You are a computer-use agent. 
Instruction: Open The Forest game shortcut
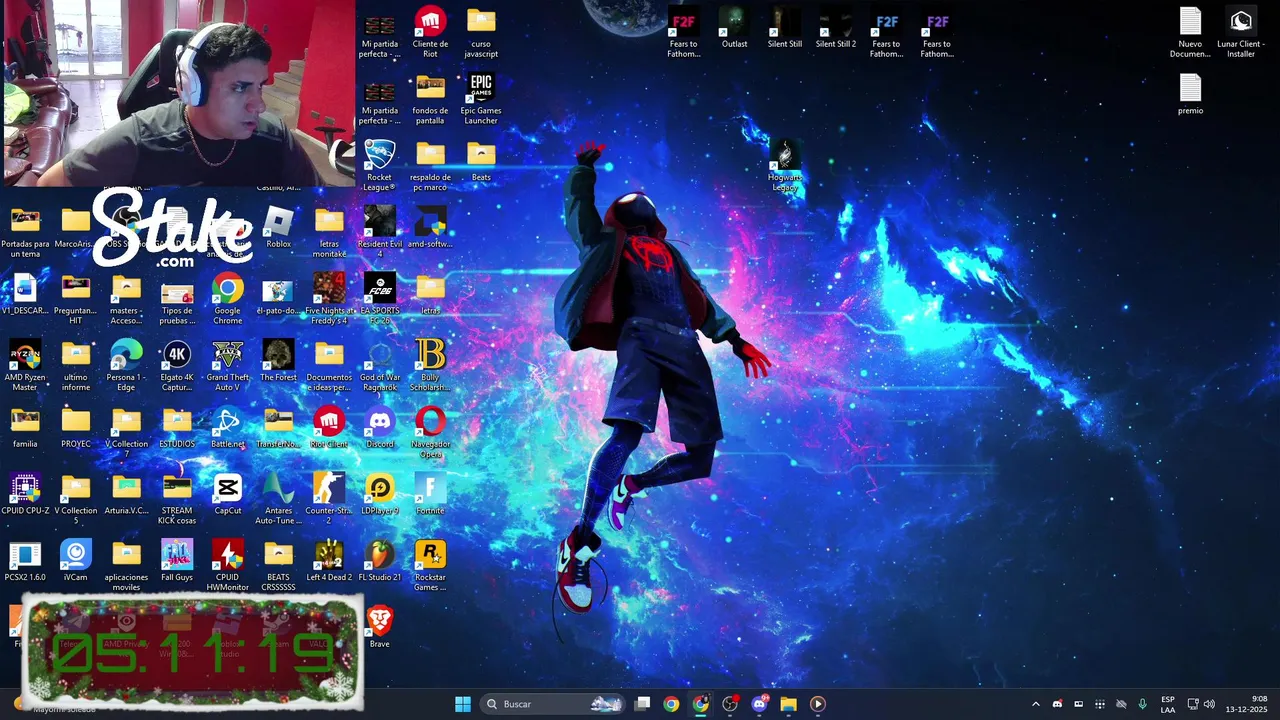278,361
